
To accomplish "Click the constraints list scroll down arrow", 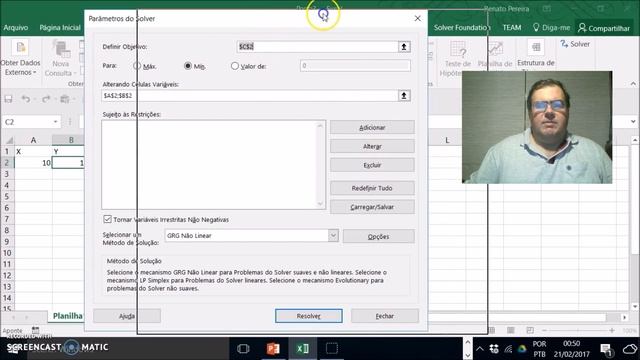I will (320, 204).
